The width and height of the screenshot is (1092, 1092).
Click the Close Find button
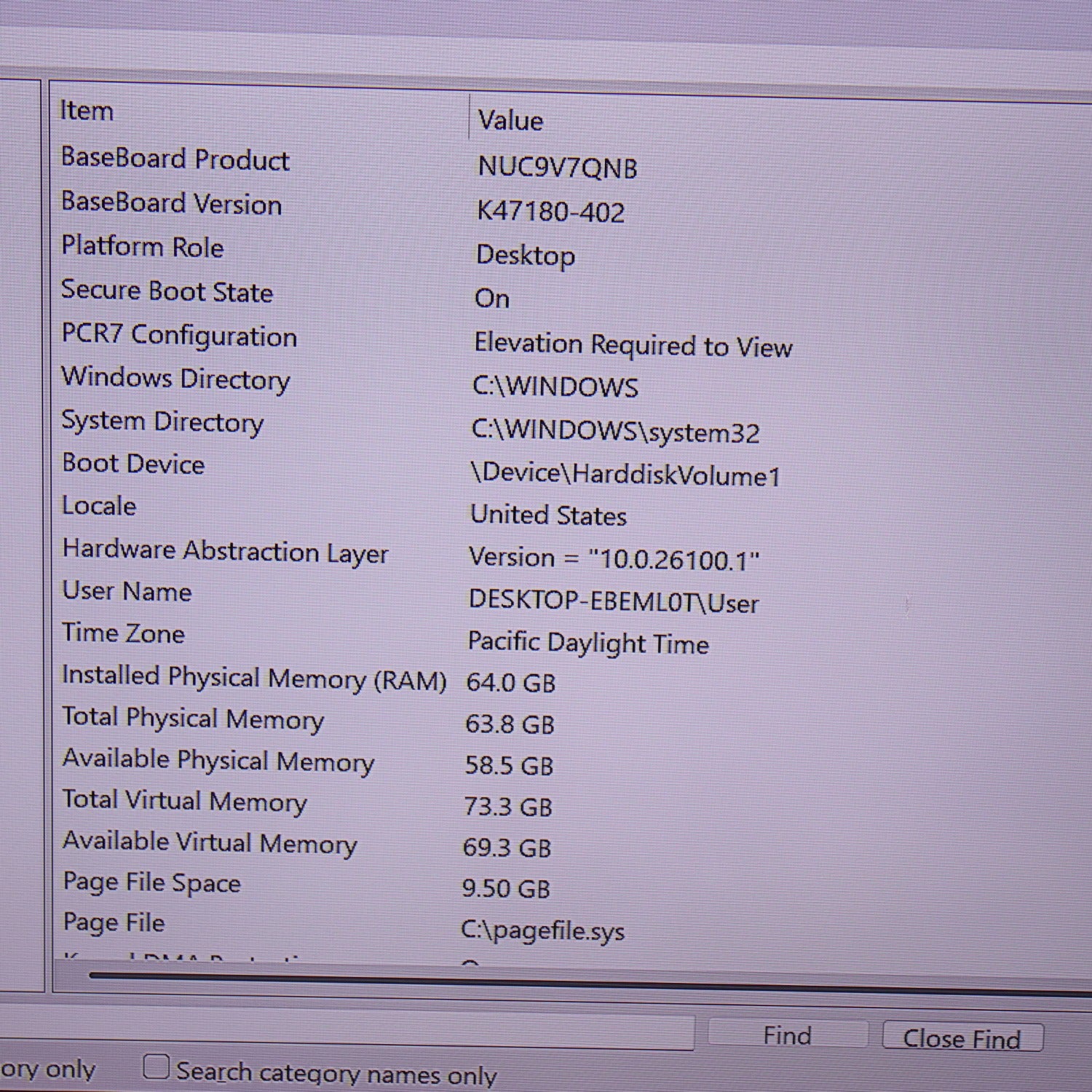coord(962,1039)
